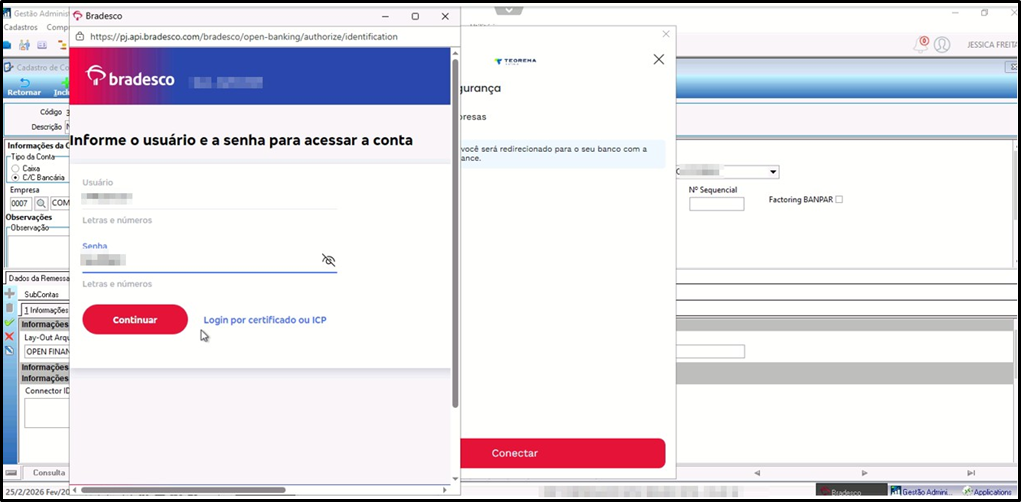Click the user profile avatar icon
Screen dimensions: 1021x502
(x=942, y=44)
